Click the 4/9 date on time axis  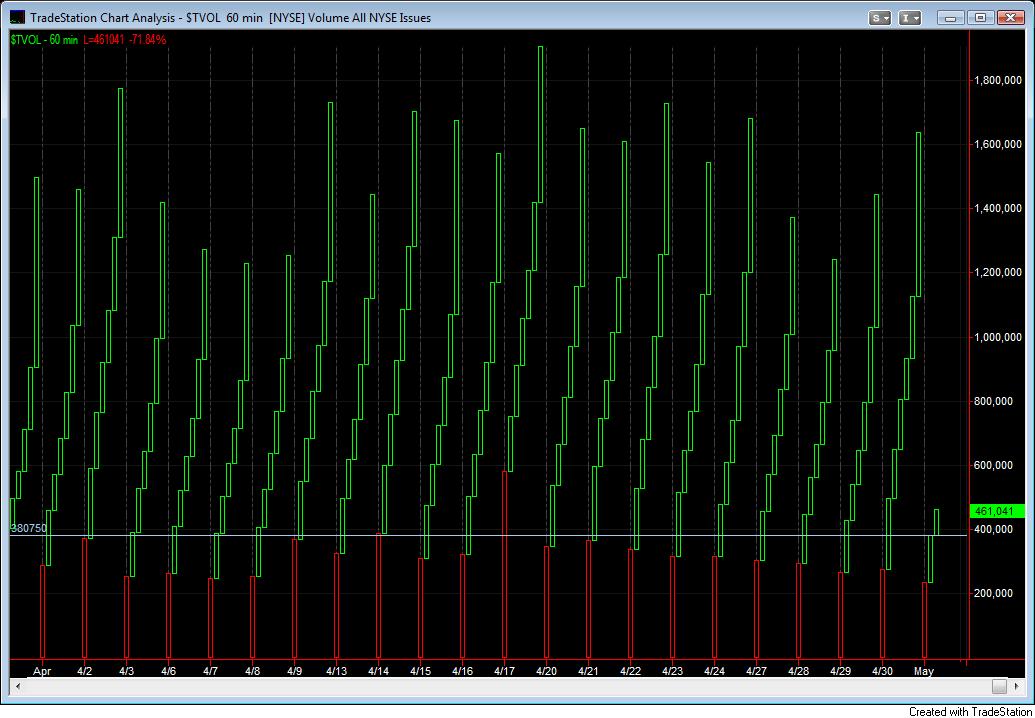click(294, 672)
